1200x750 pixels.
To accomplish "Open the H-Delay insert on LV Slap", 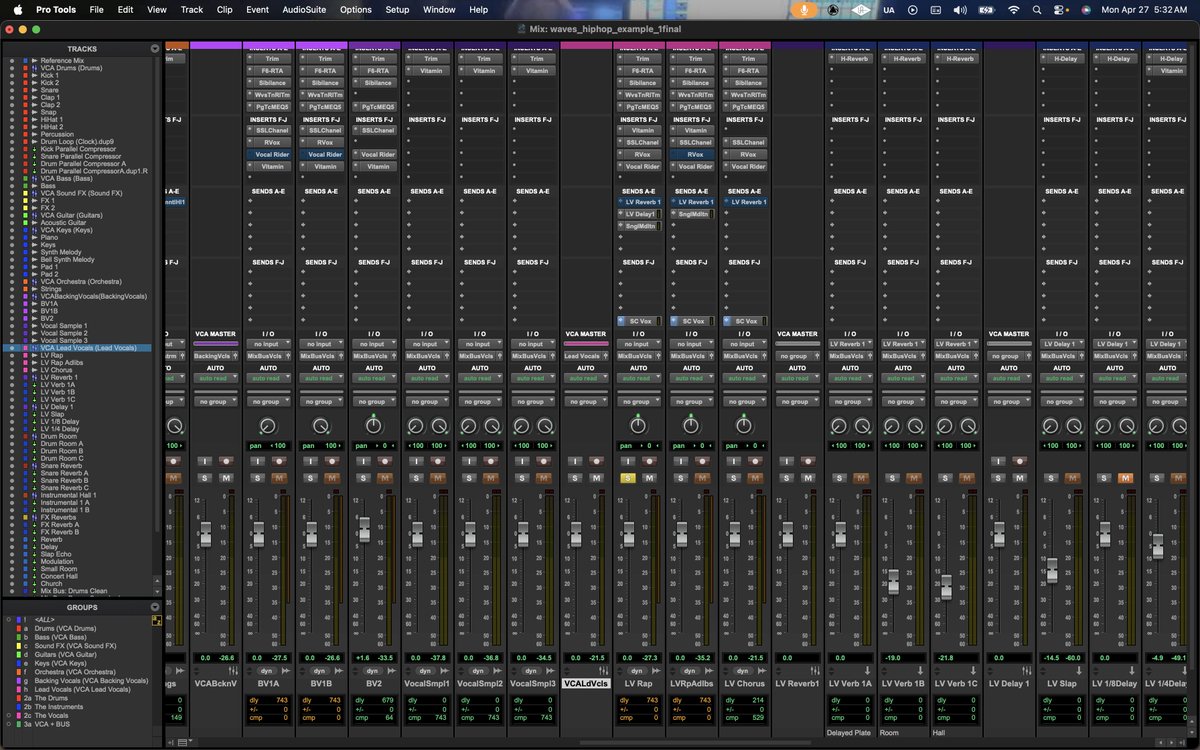I will [1065, 59].
